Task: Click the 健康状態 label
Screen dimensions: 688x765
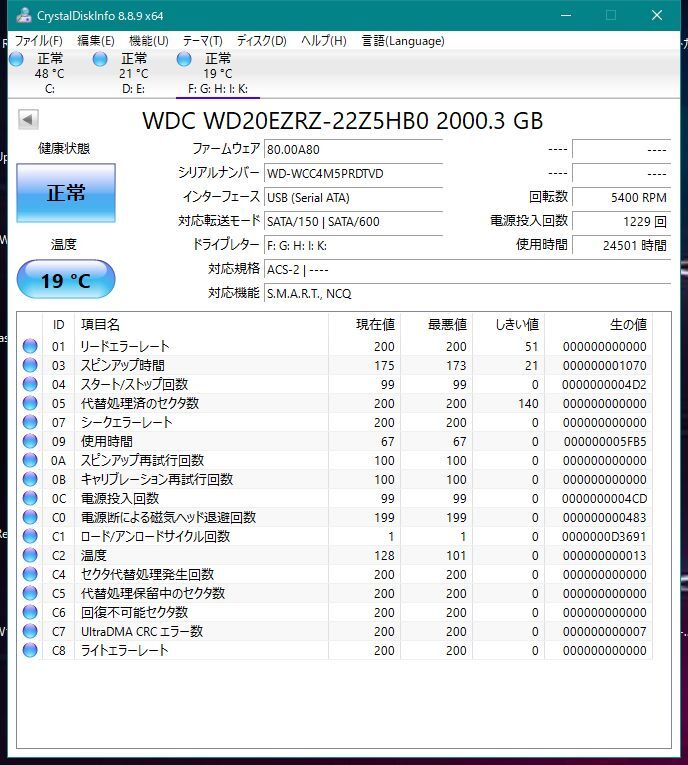Action: [x=64, y=148]
